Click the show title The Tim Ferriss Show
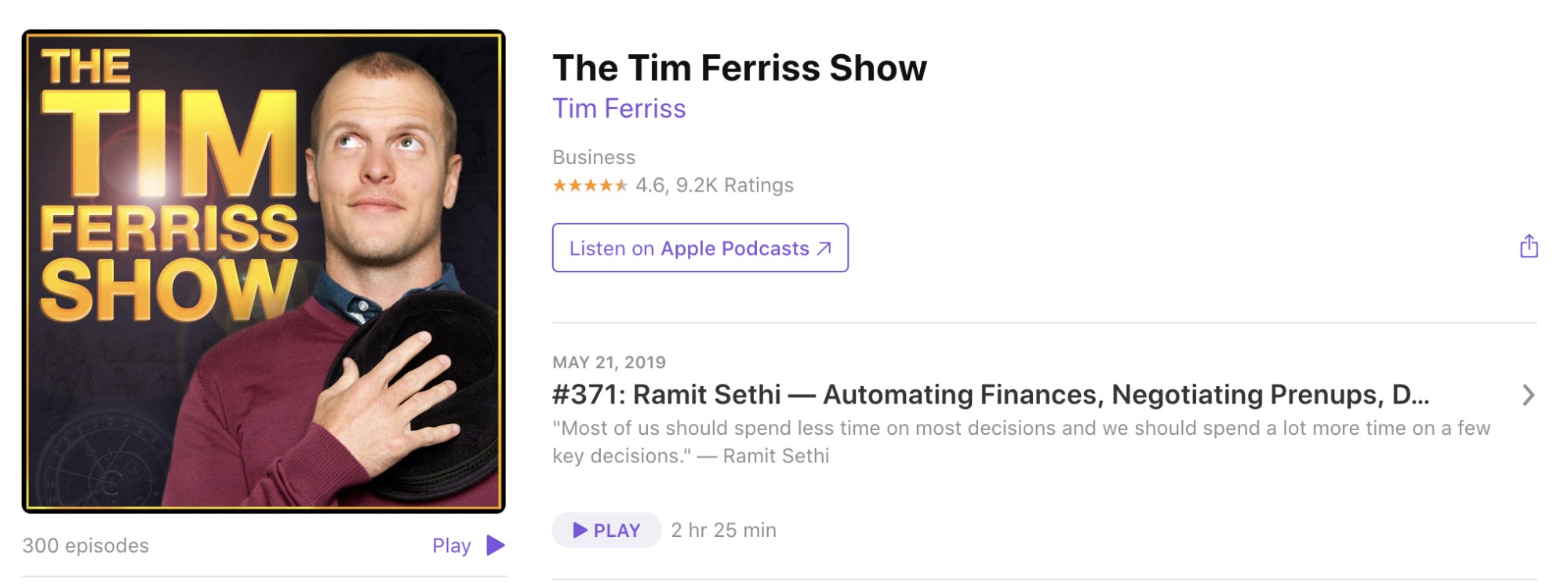Viewport: 1568px width, 584px height. click(739, 68)
